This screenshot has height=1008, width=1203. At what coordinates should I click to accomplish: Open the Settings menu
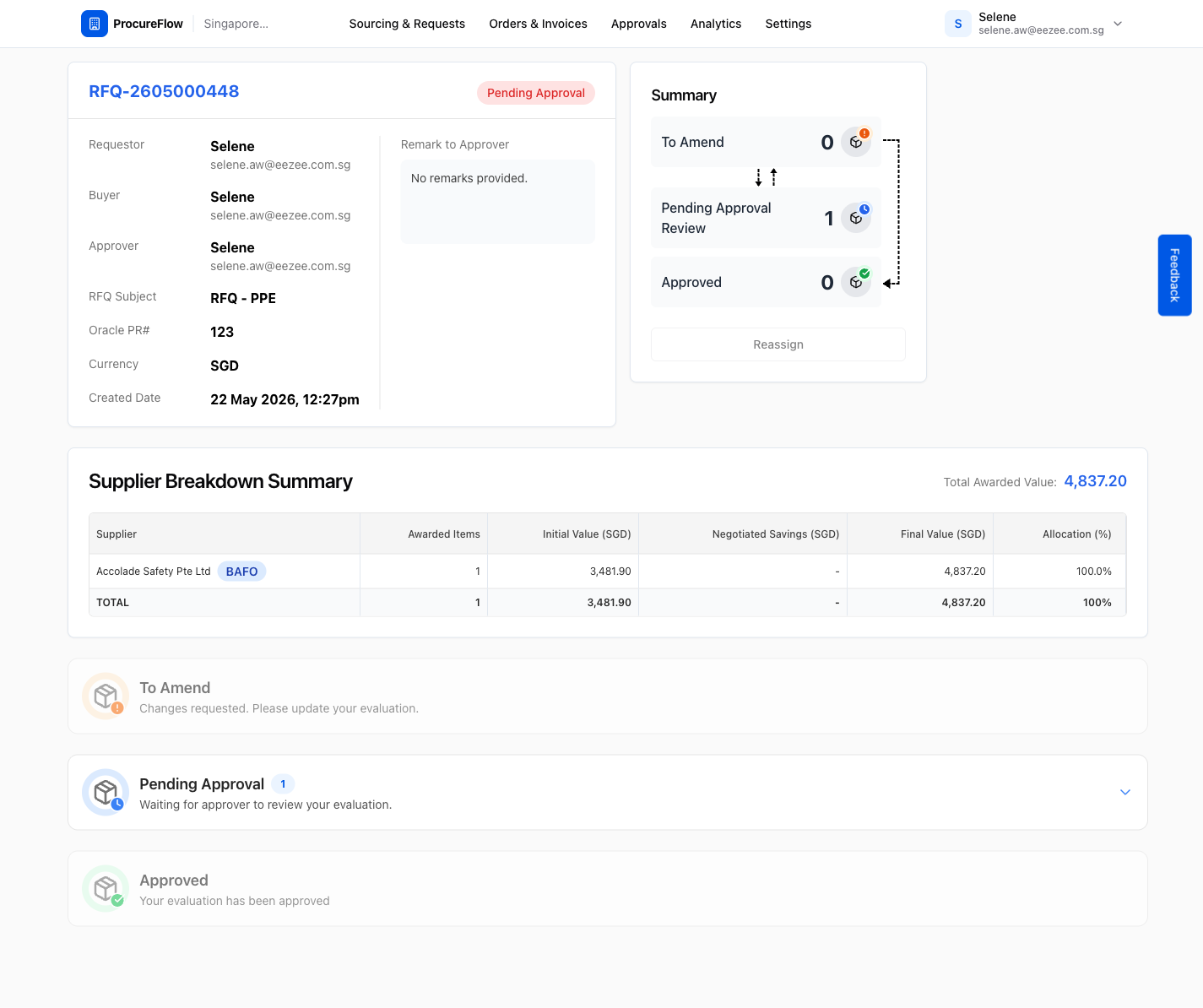pyautogui.click(x=788, y=24)
